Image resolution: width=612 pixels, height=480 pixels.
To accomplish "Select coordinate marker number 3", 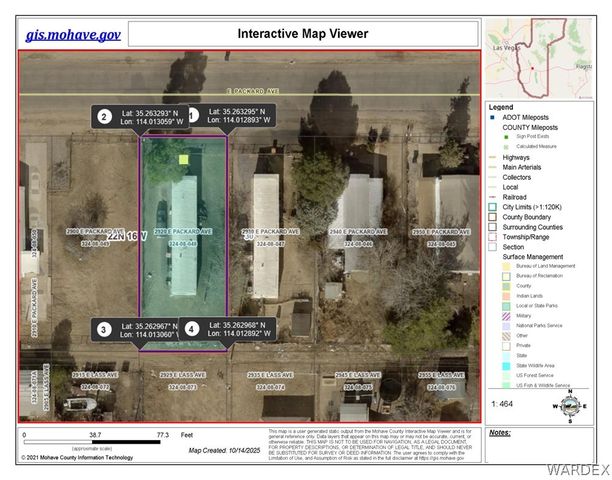I will pyautogui.click(x=103, y=330).
